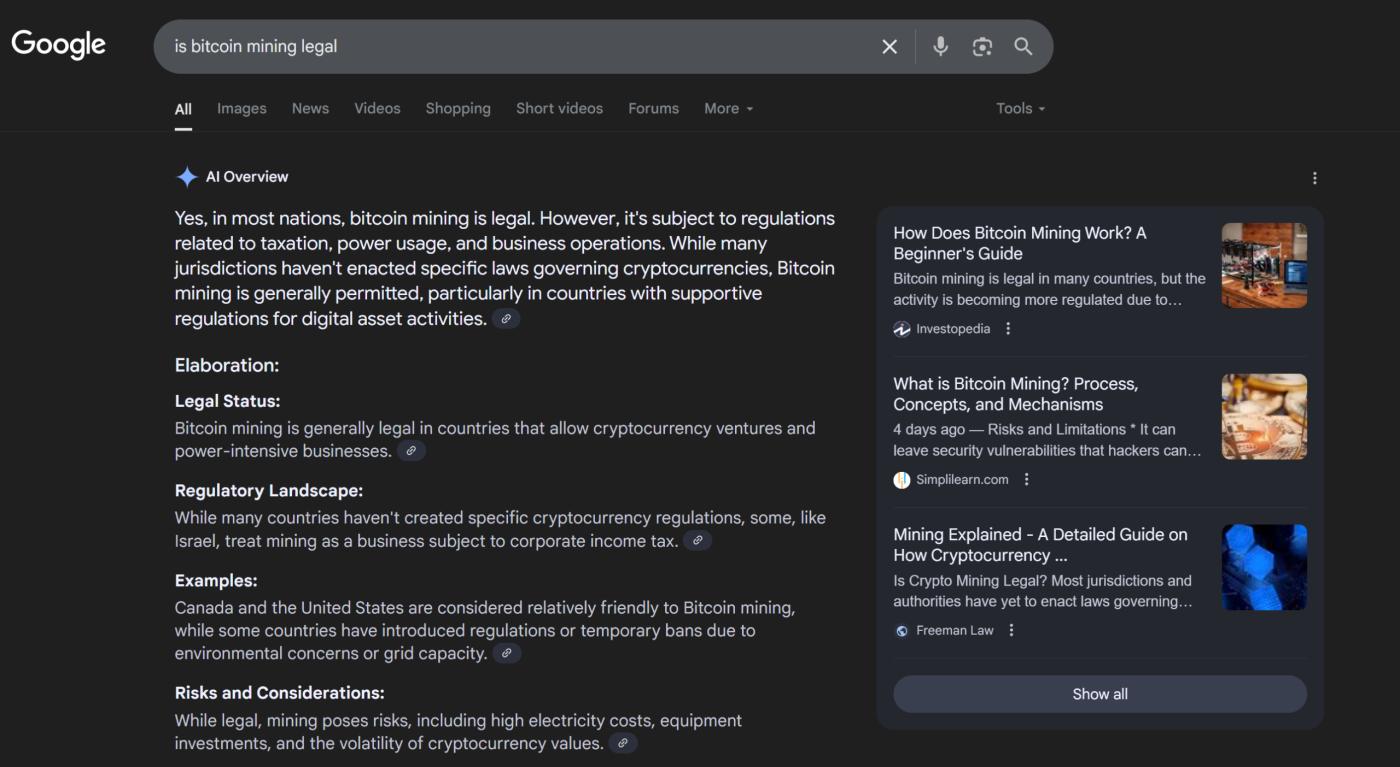Screen dimensions: 1400x767
Task: Expand the More search filters dropdown
Action: coord(728,109)
